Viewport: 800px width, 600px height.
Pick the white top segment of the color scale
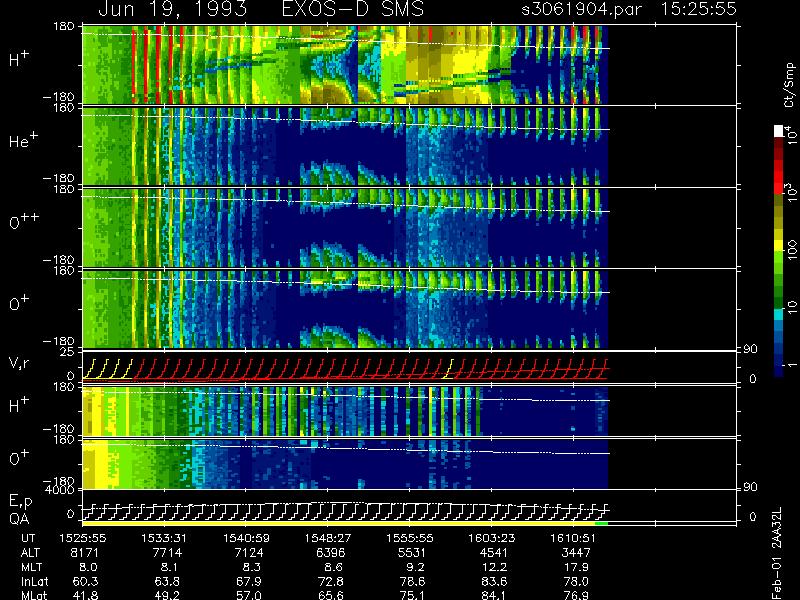[x=779, y=131]
